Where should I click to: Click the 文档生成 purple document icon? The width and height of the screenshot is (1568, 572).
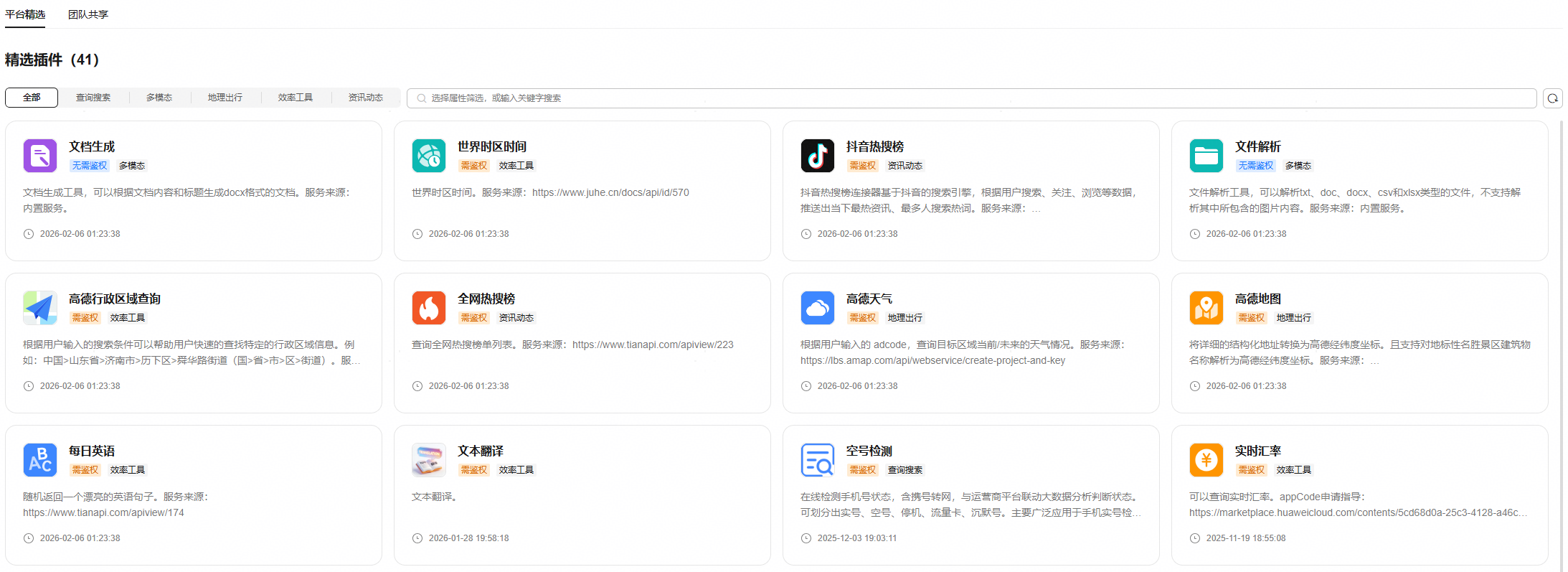coord(40,156)
